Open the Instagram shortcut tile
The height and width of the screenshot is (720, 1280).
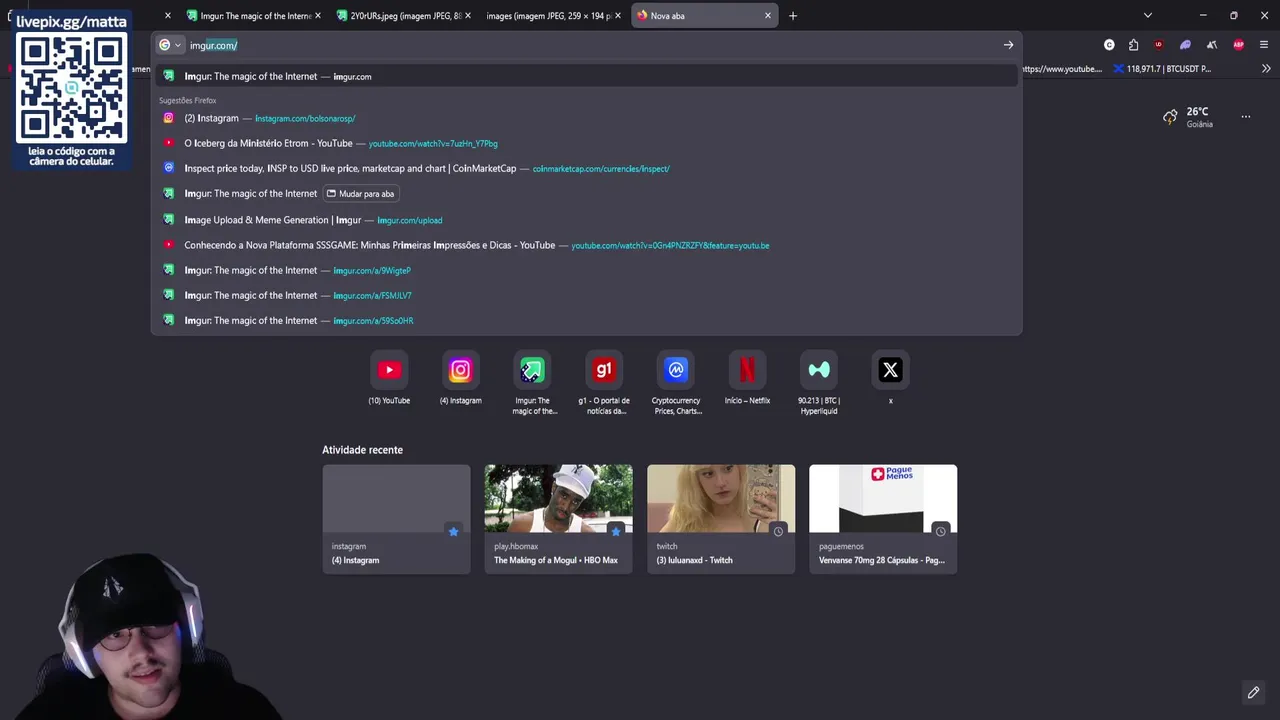tap(460, 378)
